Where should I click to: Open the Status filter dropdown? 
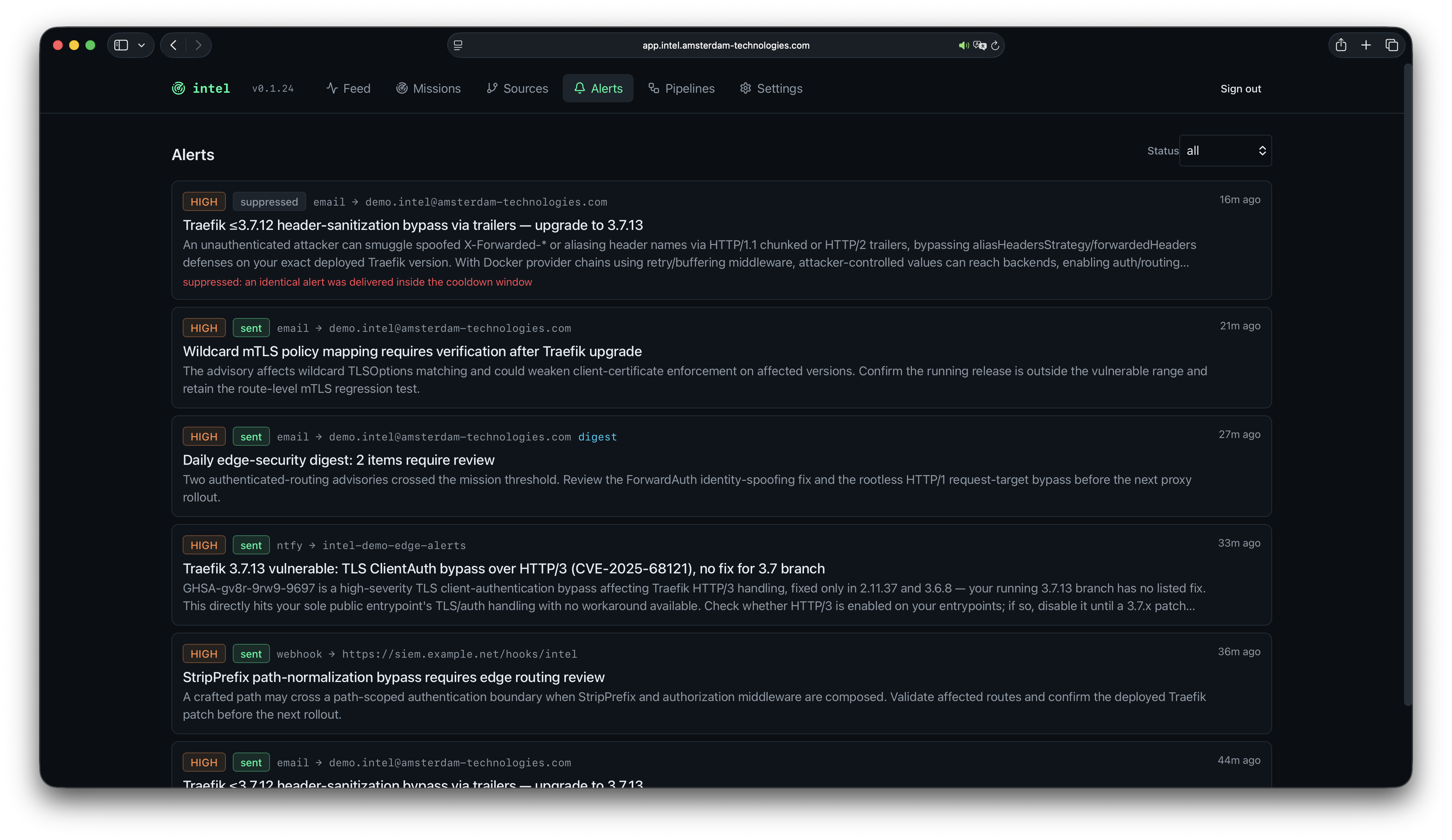1225,150
